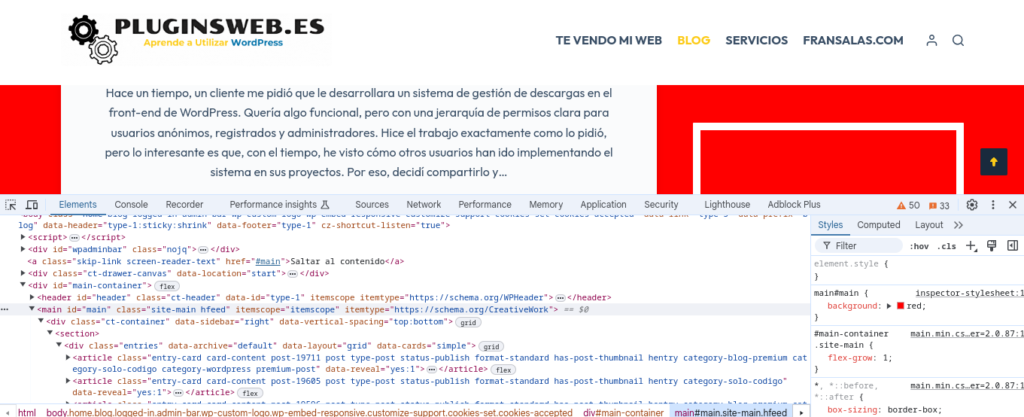
Task: Open main.min.css link for #main-container rule
Action: pos(967,333)
